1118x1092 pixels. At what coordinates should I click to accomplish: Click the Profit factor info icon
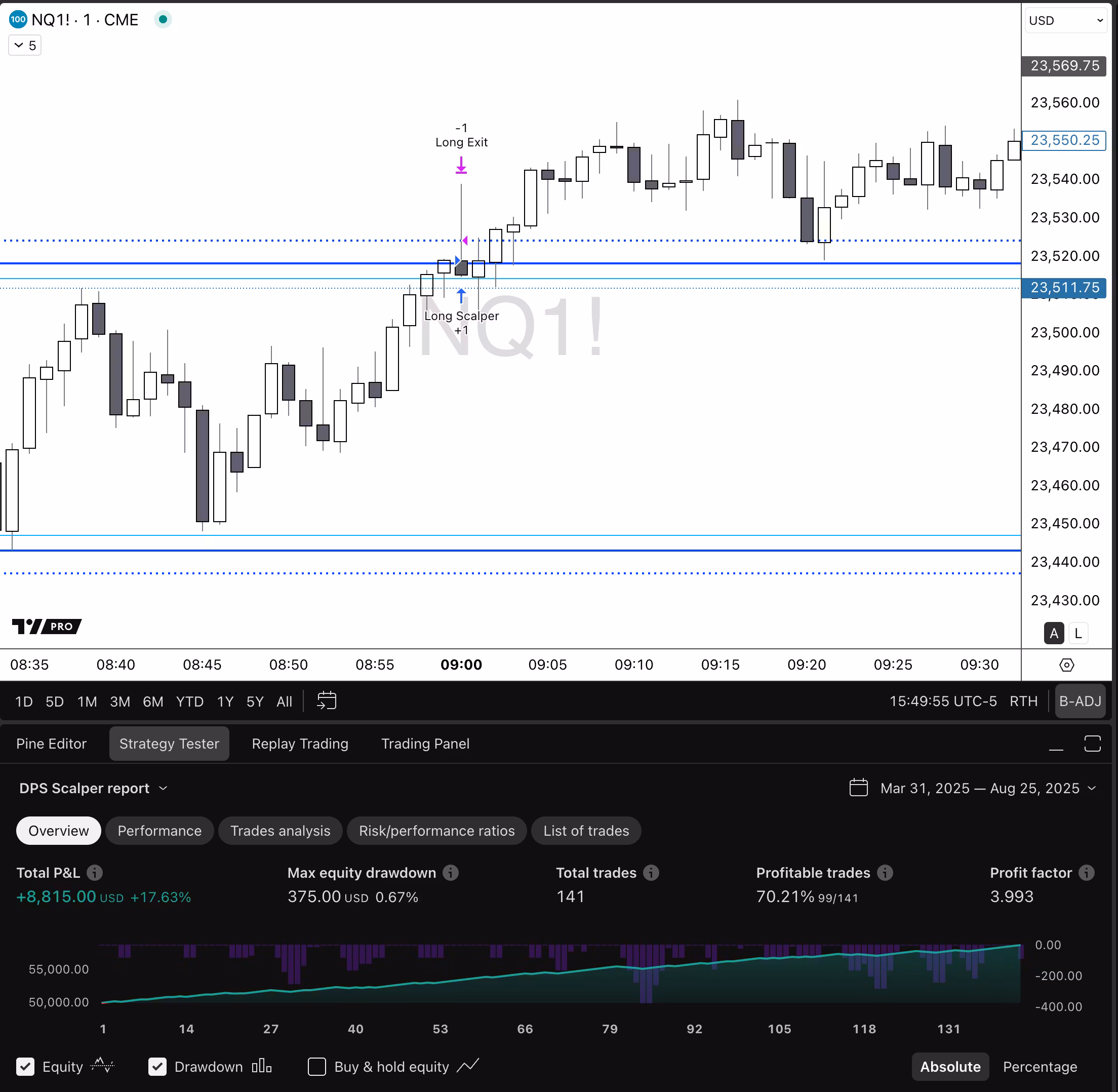[x=1086, y=872]
